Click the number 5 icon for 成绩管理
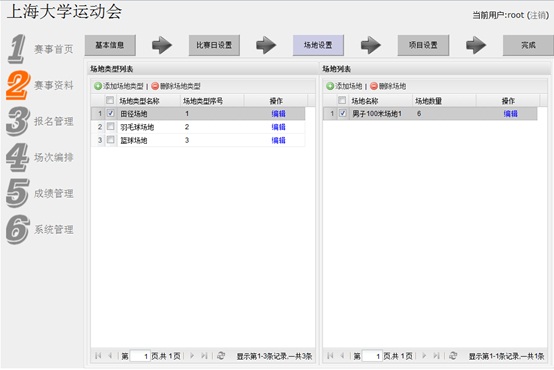This screenshot has height=370, width=554. coord(17,193)
